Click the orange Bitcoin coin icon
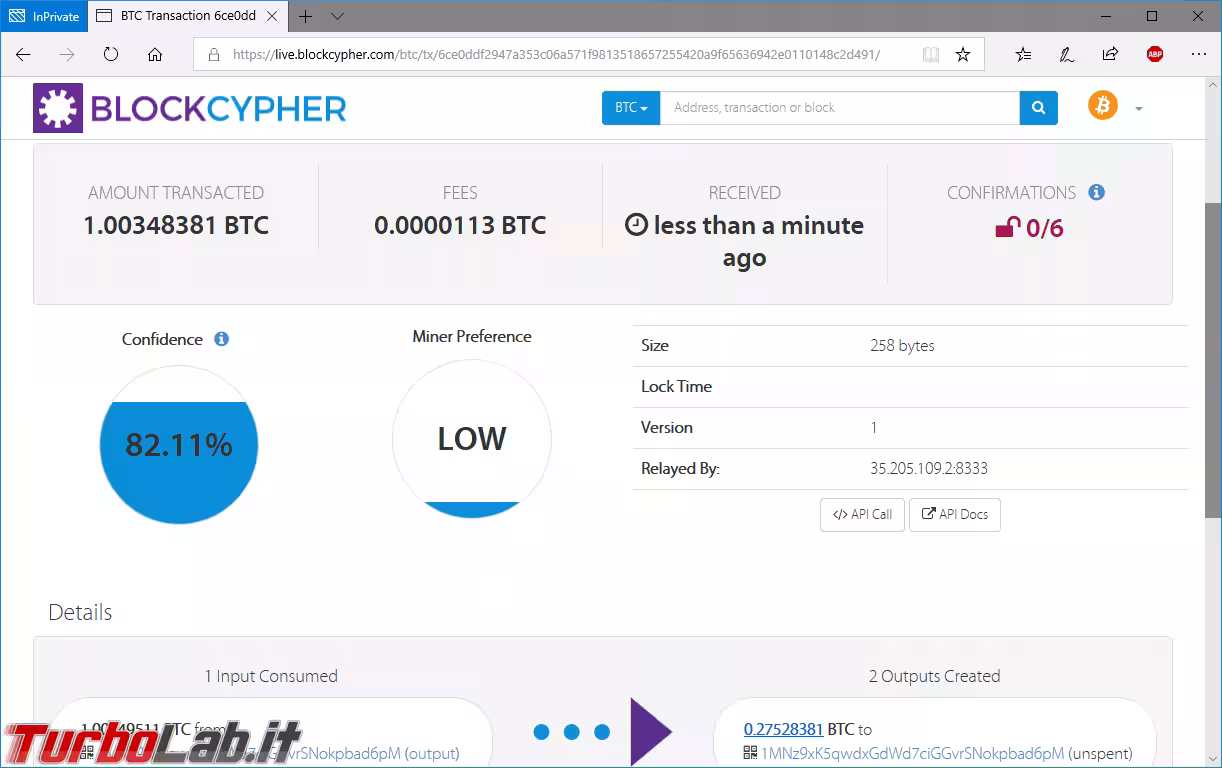The image size is (1222, 768). point(1103,105)
